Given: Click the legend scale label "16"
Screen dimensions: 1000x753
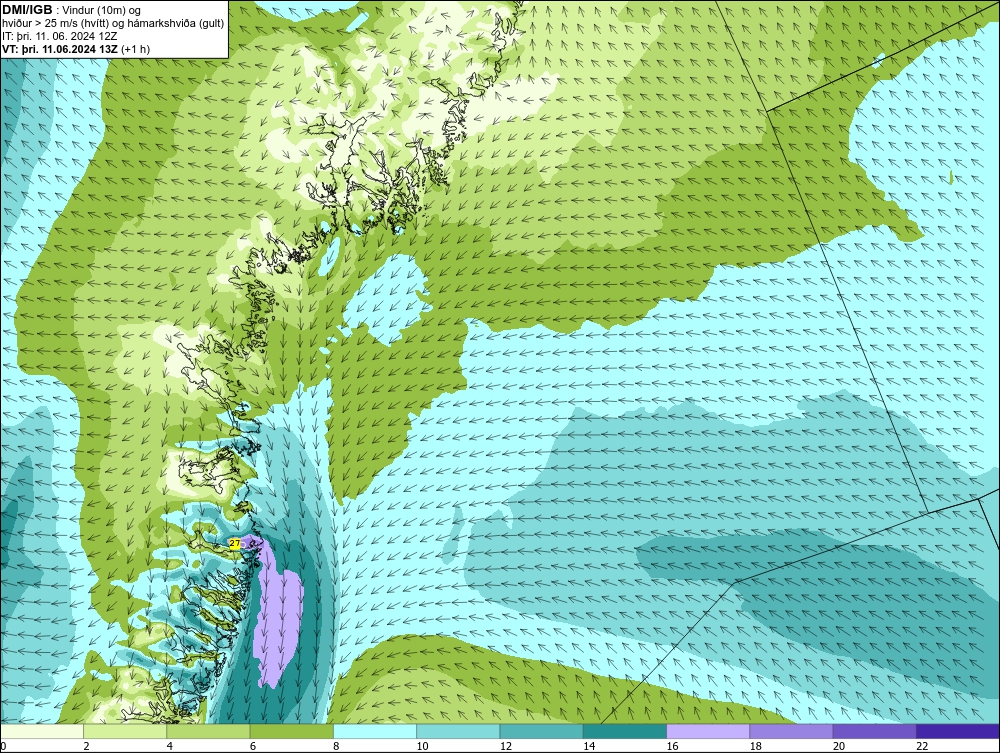Looking at the screenshot, I should click(672, 746).
